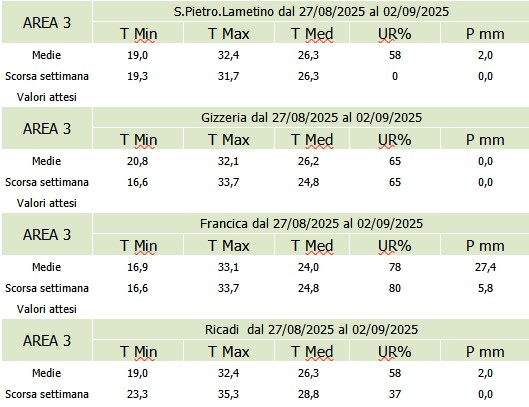
Task: Select the Valori attesi label under Gizzeria
Action: 47,203
